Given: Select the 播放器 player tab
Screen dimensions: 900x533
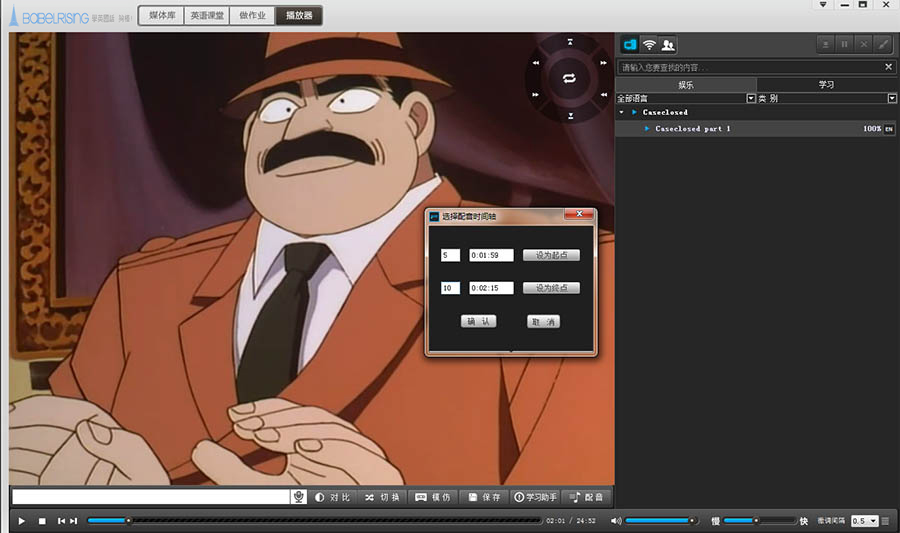Looking at the screenshot, I should point(298,15).
